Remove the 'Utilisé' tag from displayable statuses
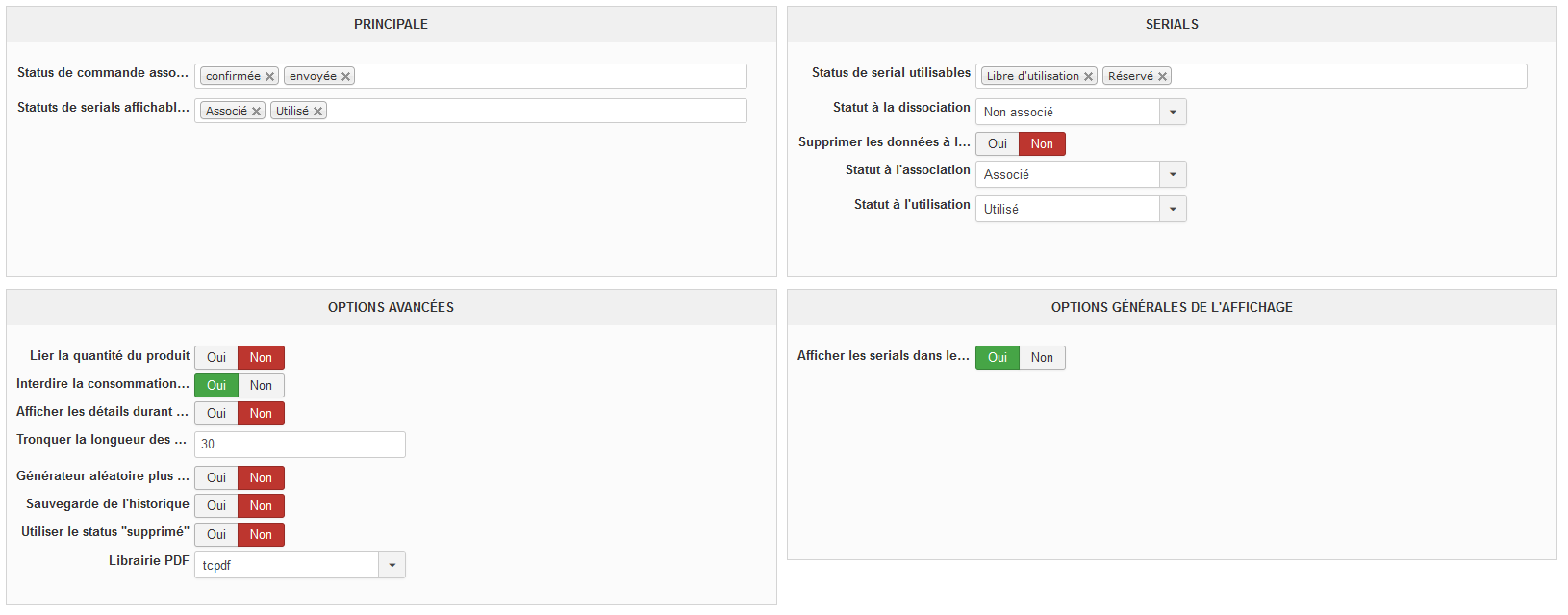The height and width of the screenshot is (615, 1568). (318, 112)
